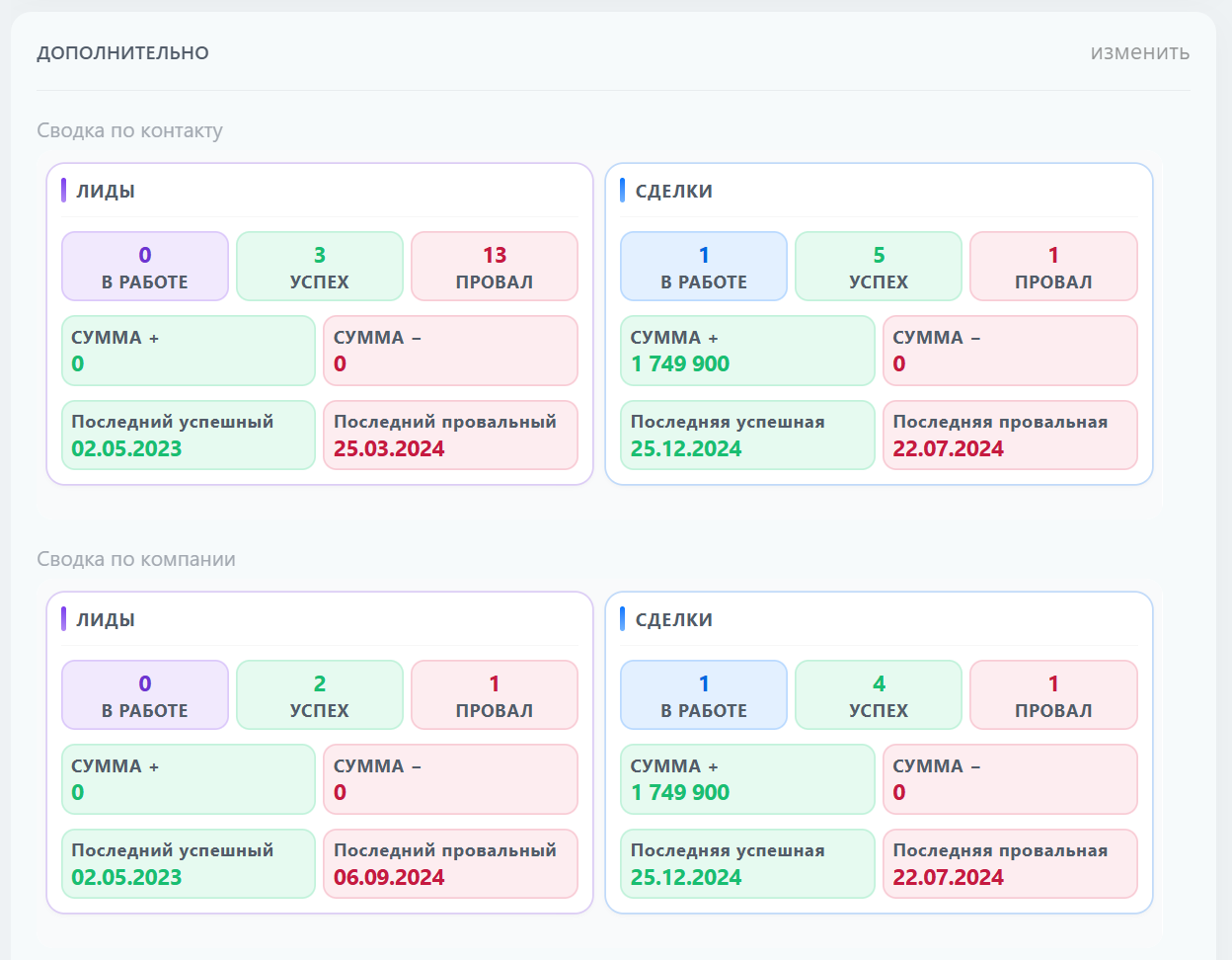Click contact leads "В работе" purple tile
Viewport: 1232px width, 960px height.
144,267
